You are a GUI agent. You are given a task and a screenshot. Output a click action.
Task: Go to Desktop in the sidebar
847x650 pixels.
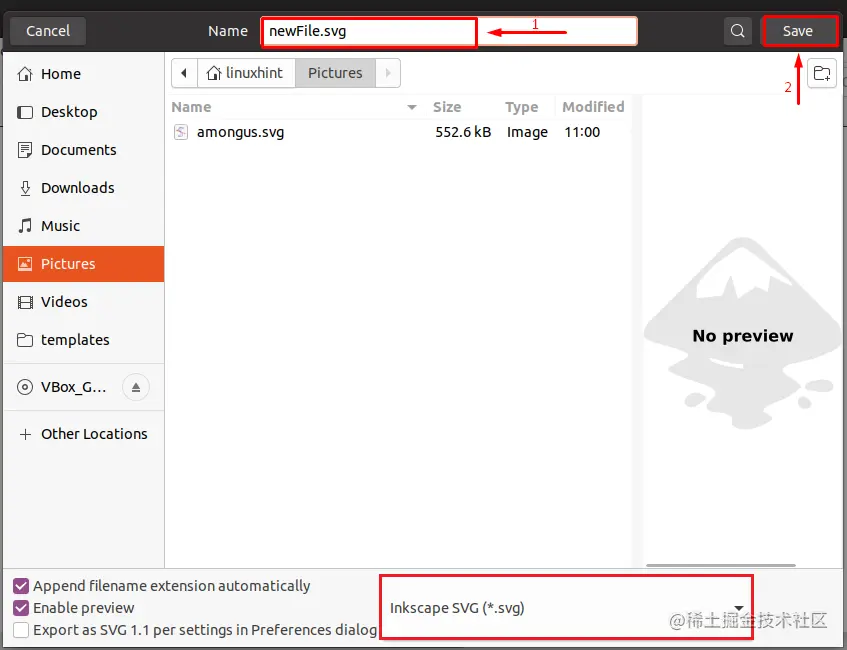84,112
